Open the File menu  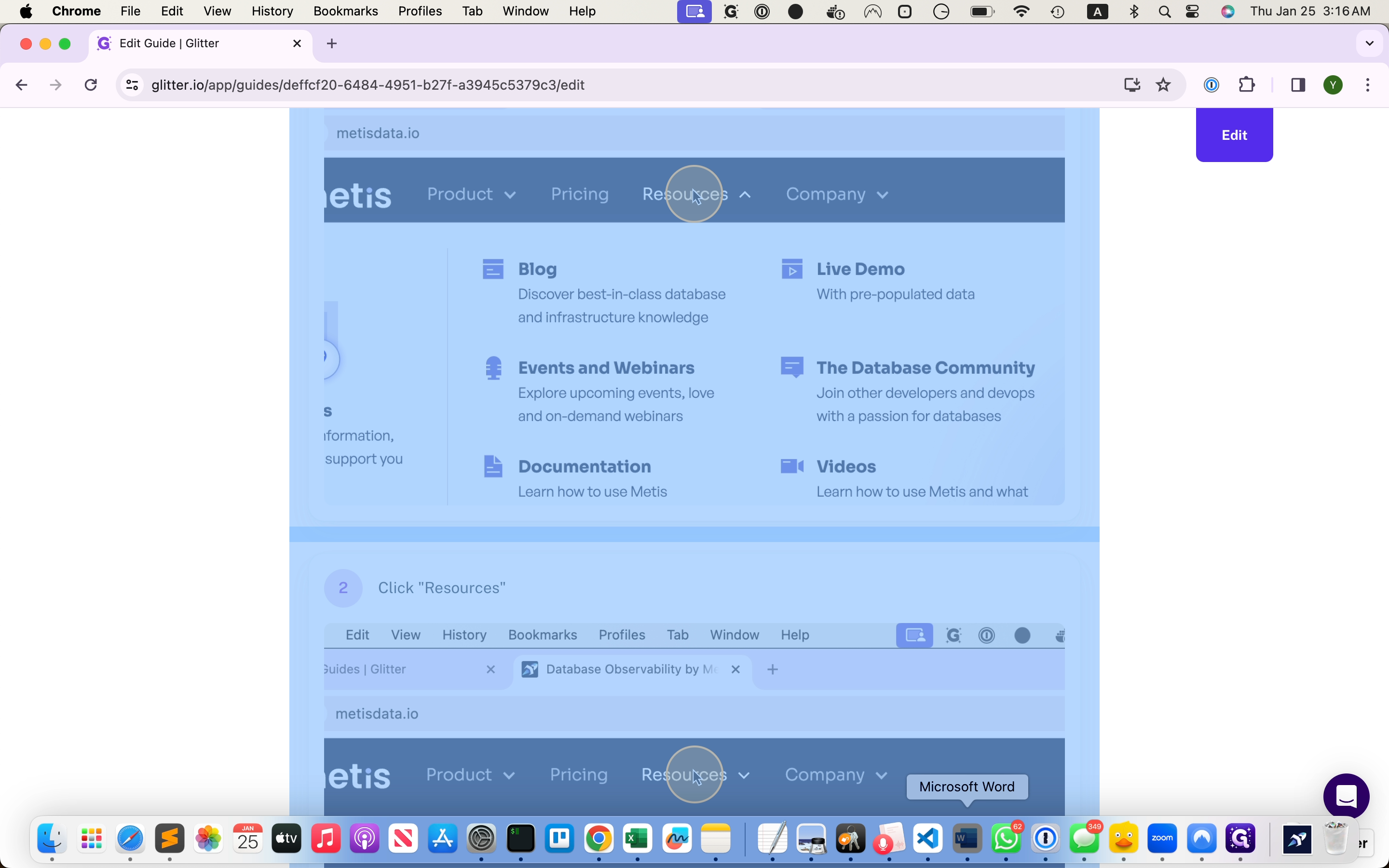click(131, 12)
